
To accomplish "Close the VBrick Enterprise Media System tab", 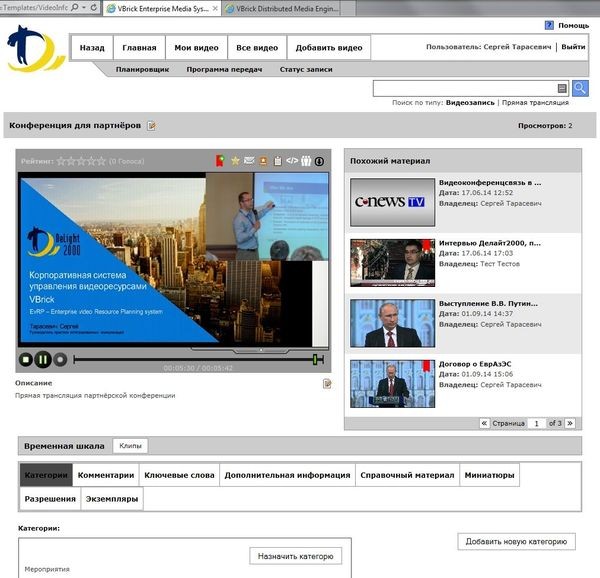I will point(215,8).
